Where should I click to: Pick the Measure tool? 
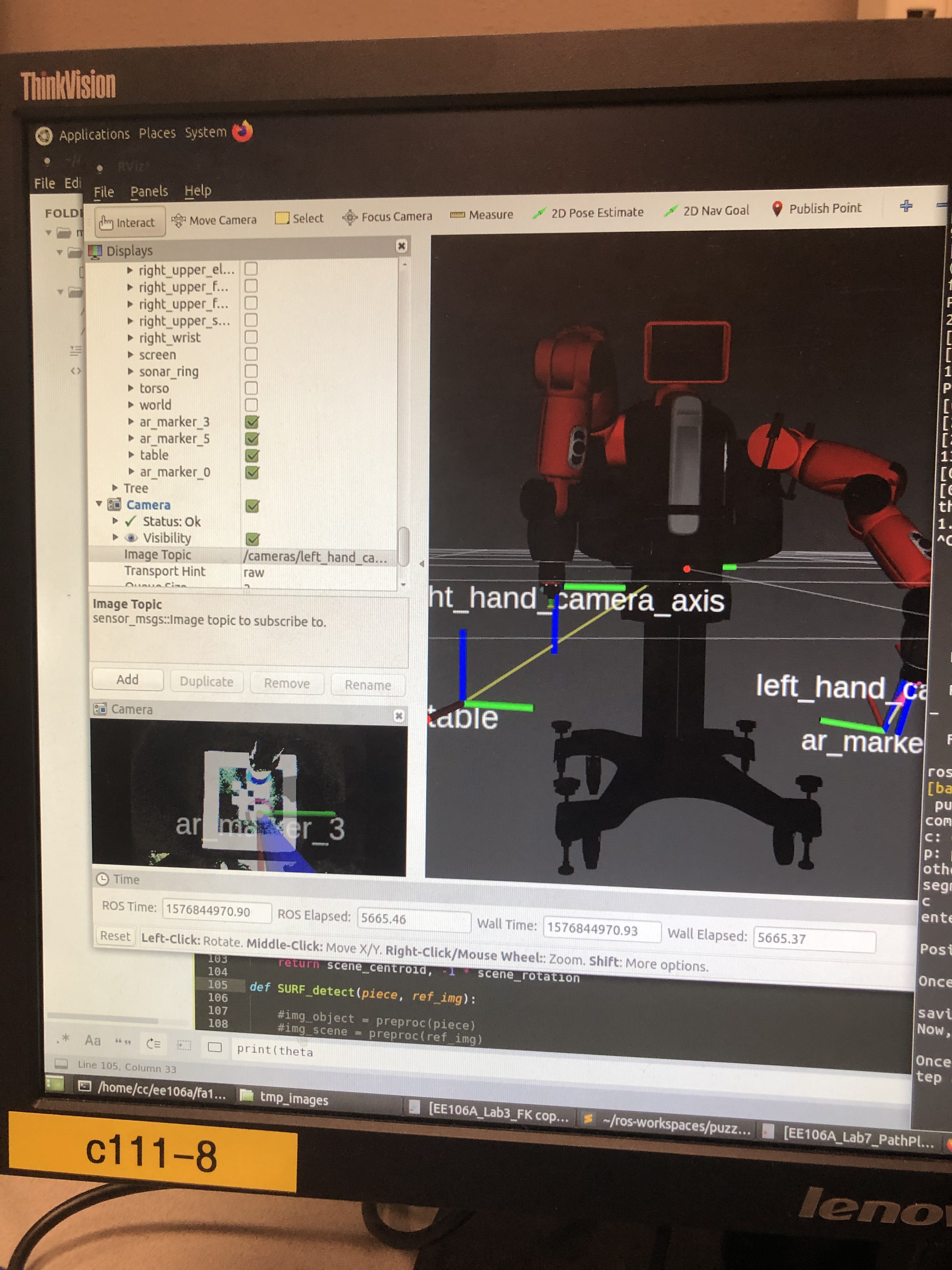[x=481, y=215]
